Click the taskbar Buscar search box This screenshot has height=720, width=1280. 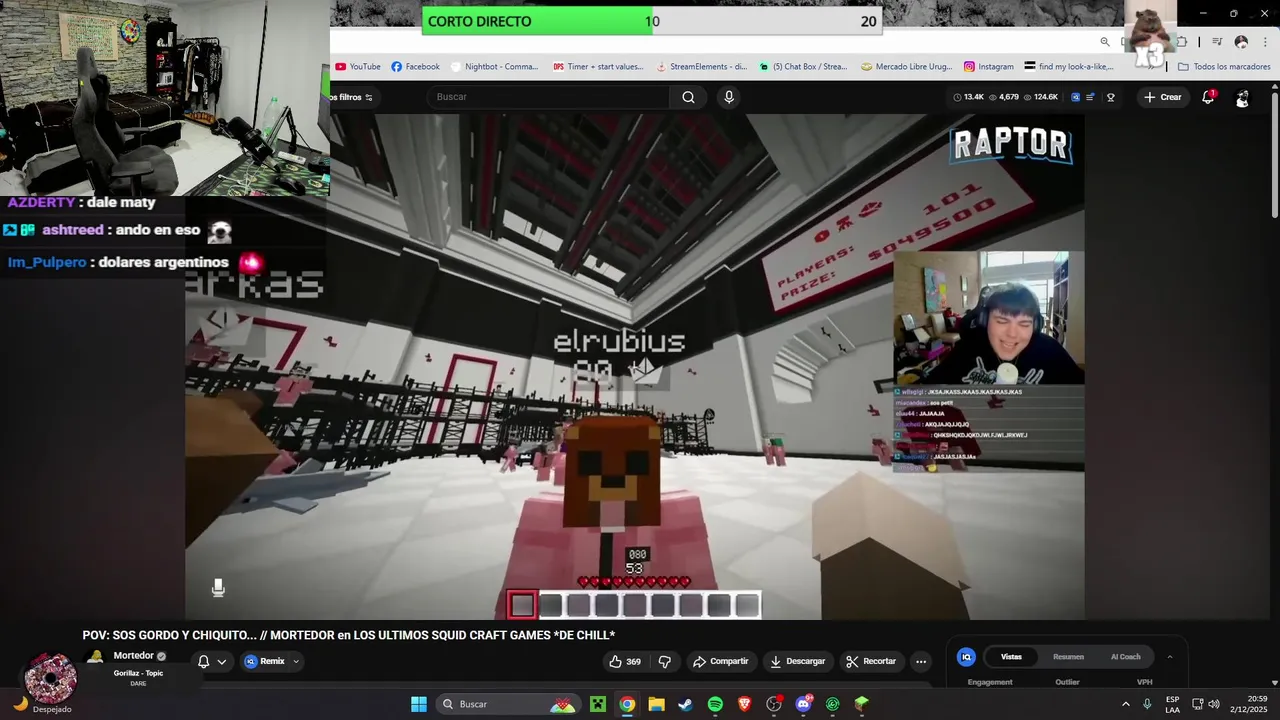[510, 704]
